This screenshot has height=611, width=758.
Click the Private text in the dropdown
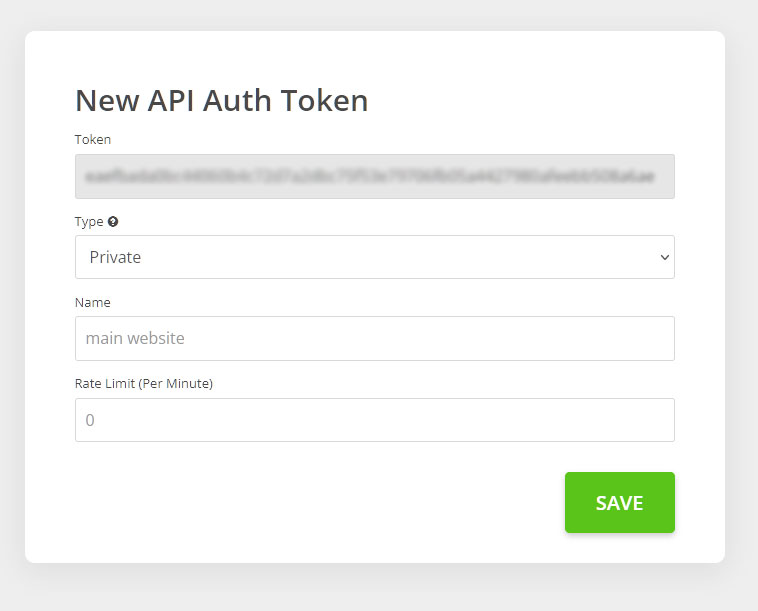tap(115, 257)
